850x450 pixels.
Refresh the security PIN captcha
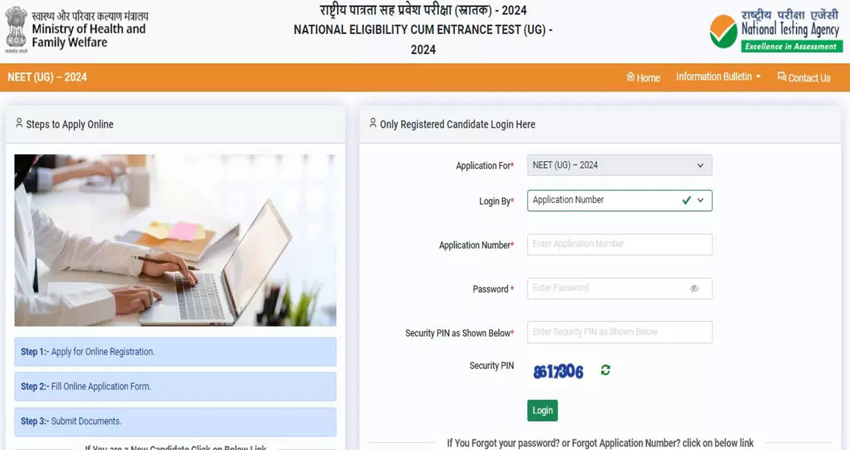[606, 370]
